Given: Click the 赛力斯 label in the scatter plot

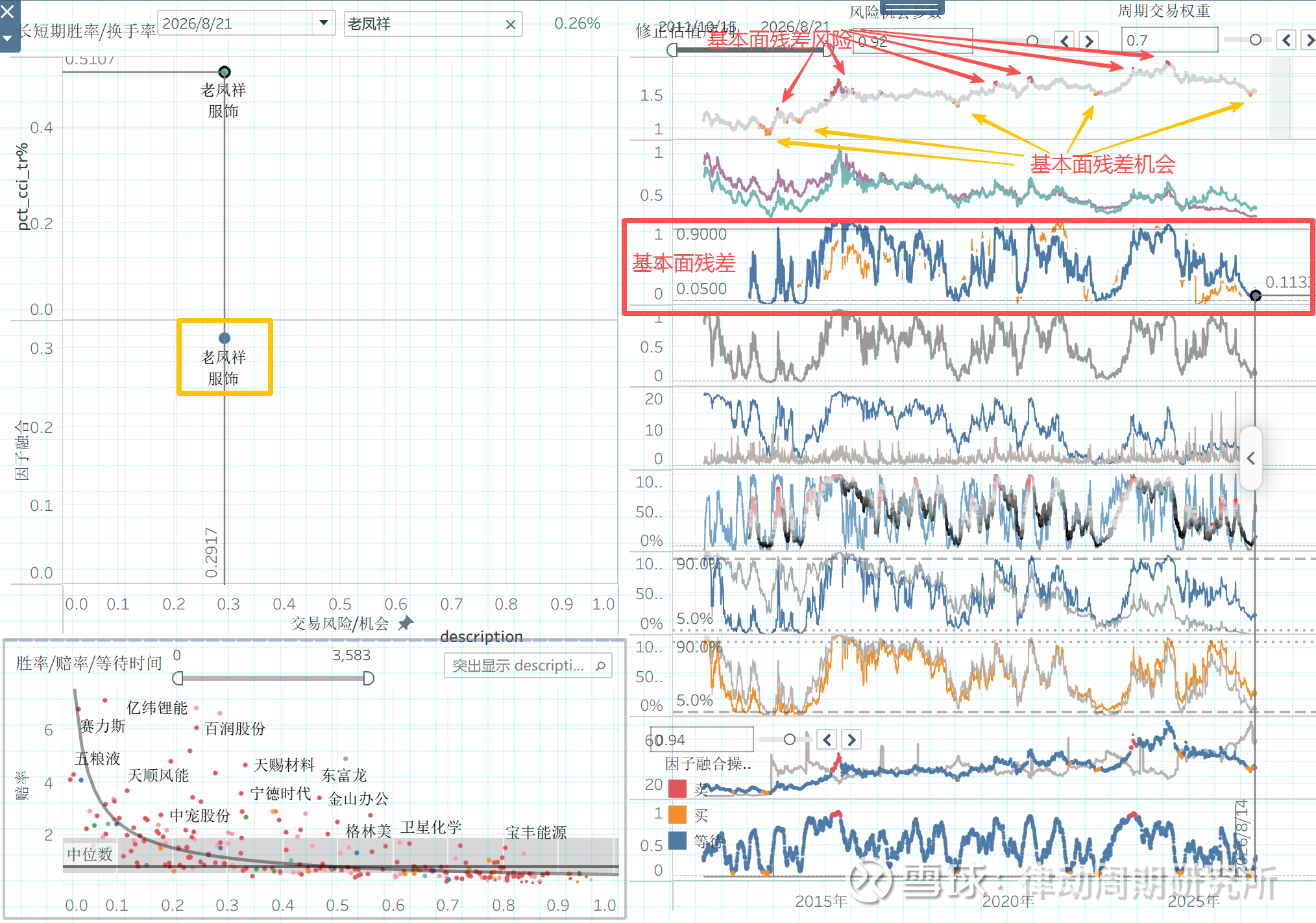Looking at the screenshot, I should (103, 726).
